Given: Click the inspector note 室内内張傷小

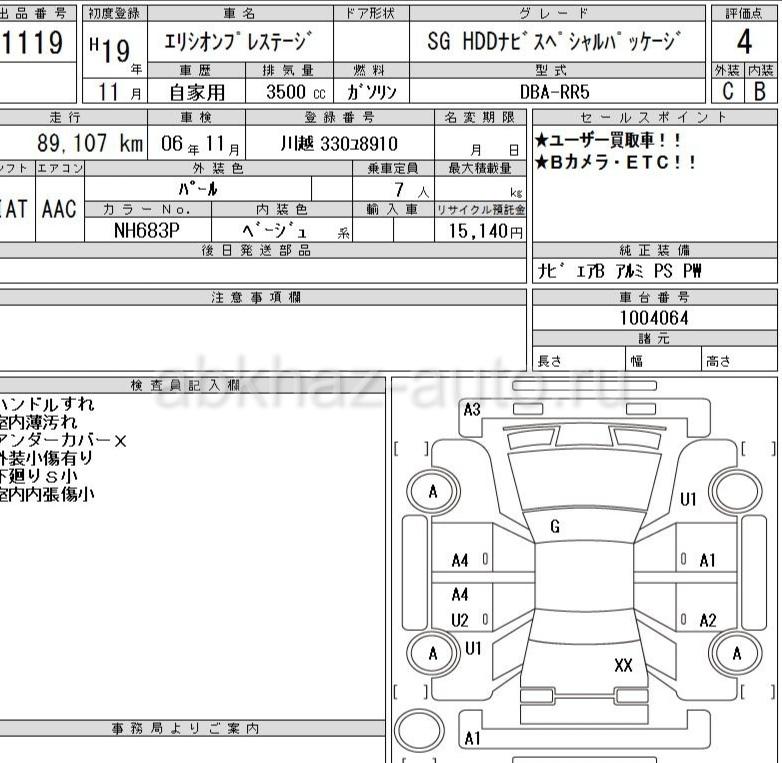Looking at the screenshot, I should point(47,494).
